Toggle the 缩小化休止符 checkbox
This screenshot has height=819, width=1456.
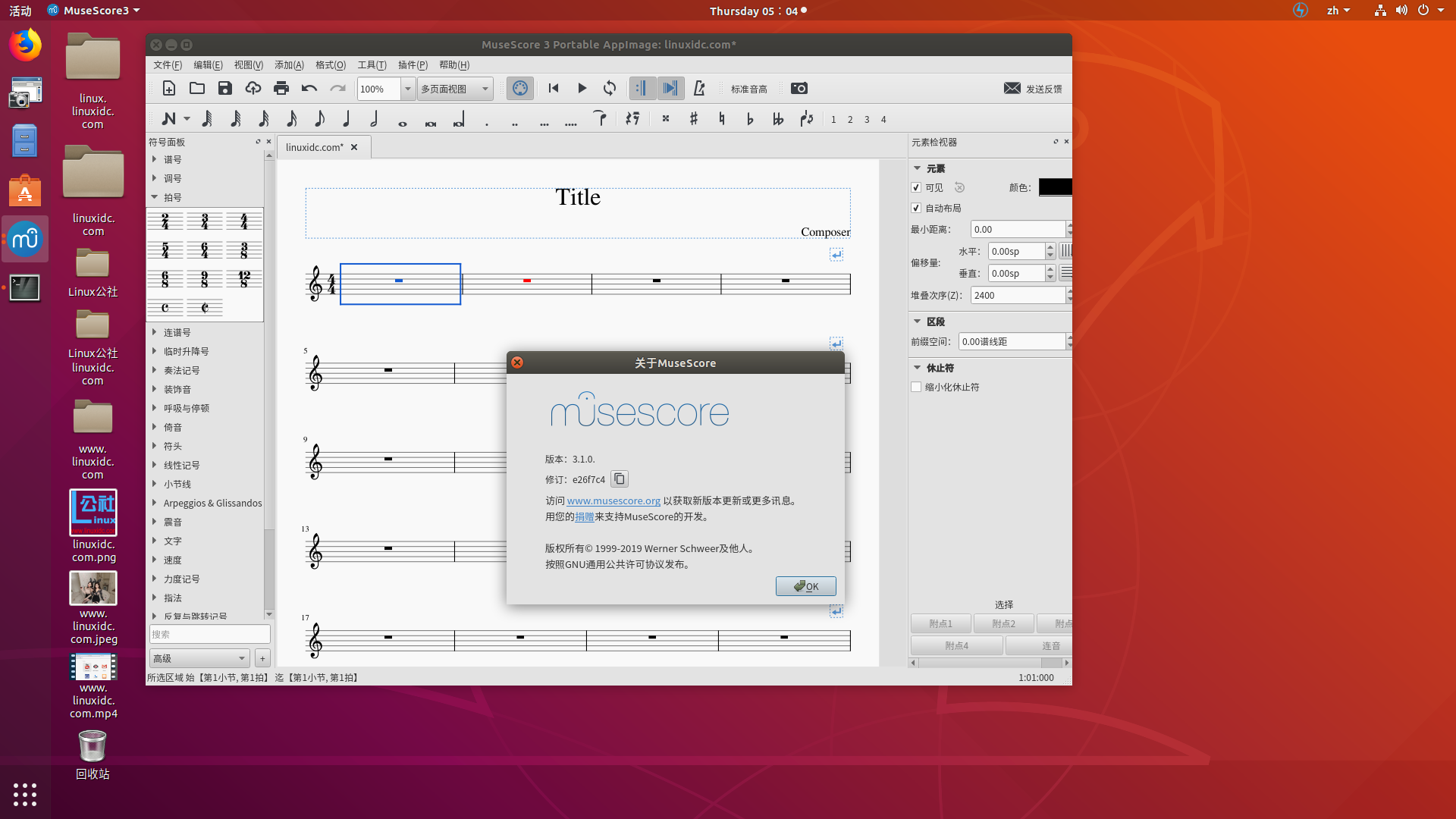pos(915,387)
